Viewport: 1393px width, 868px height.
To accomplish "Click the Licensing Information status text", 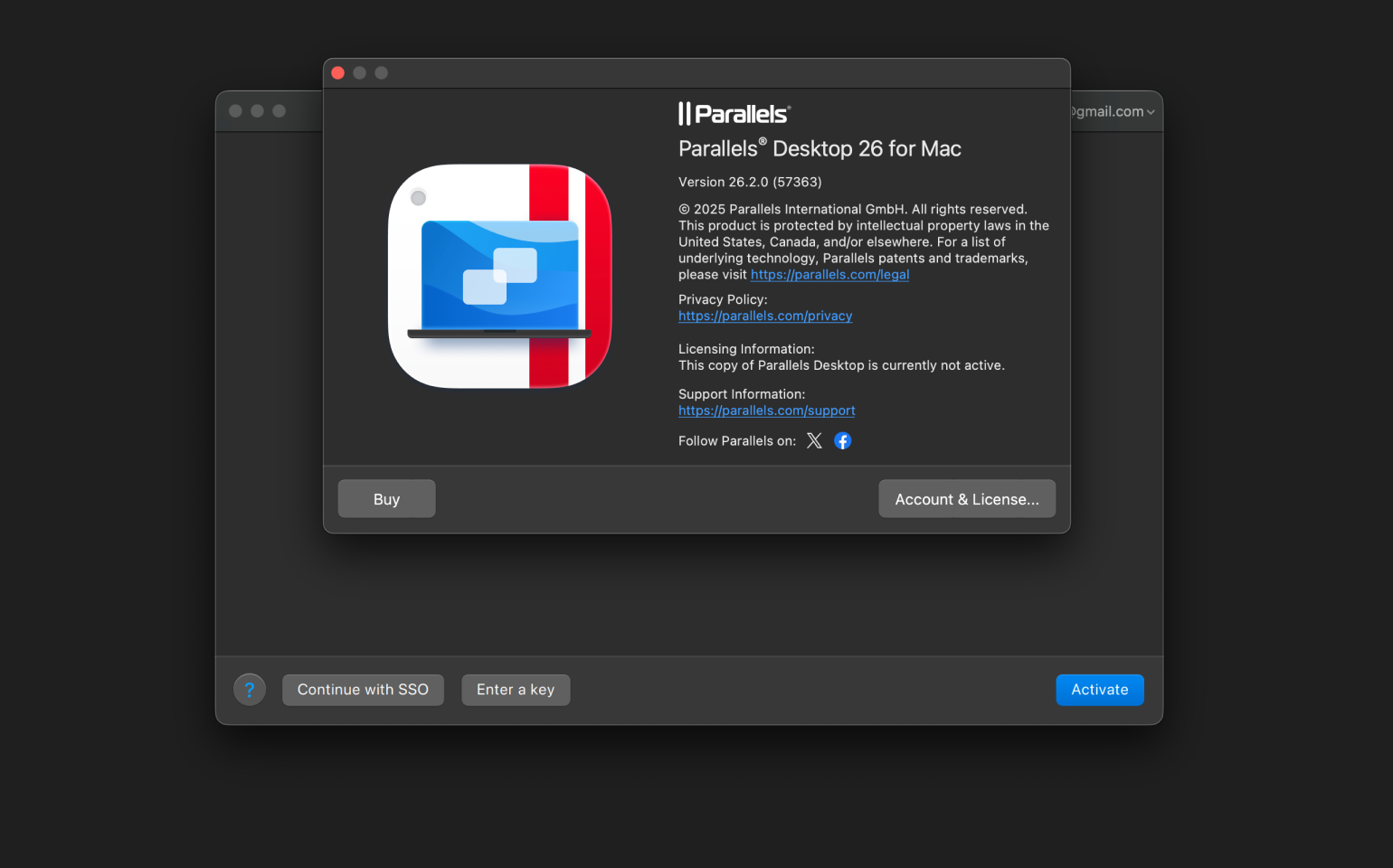I will click(840, 366).
